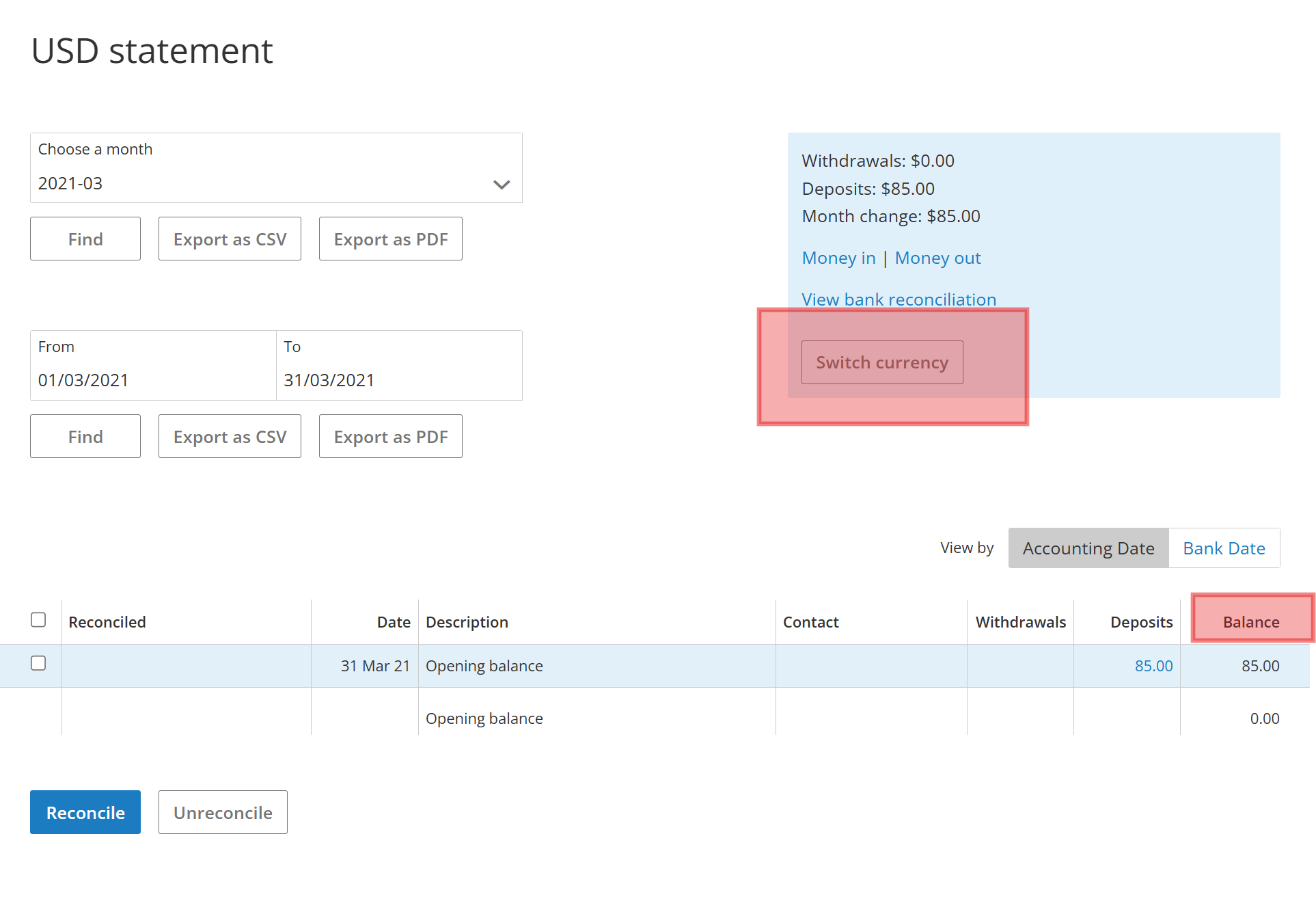Check the 31 Mar 21 row checkbox
1316x901 pixels.
(x=38, y=663)
